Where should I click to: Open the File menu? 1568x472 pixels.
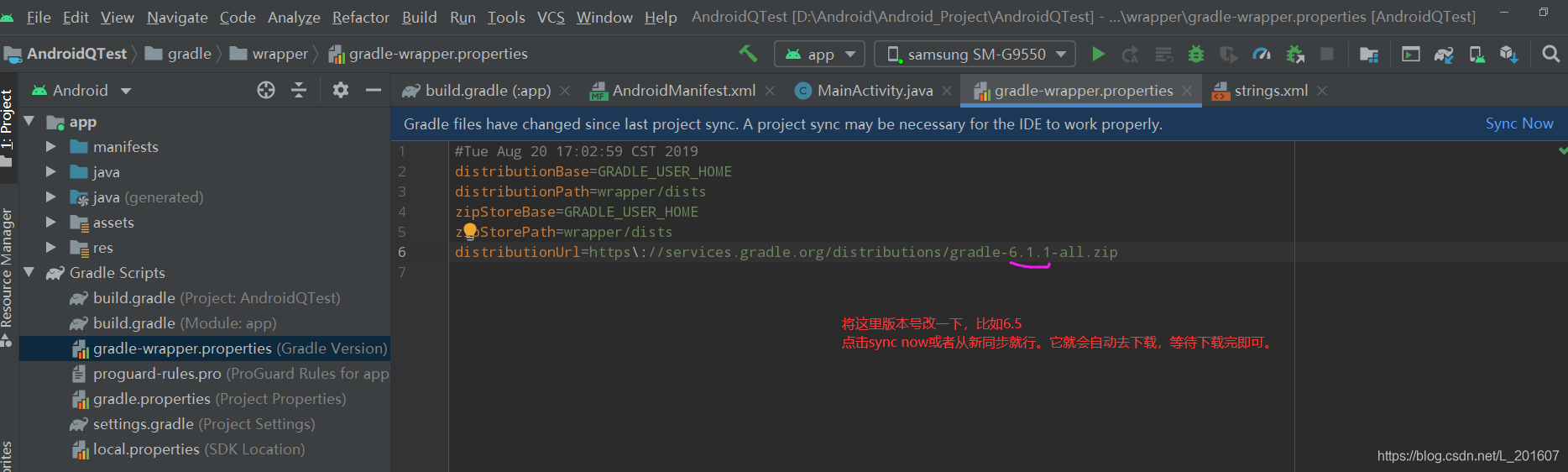pos(39,17)
